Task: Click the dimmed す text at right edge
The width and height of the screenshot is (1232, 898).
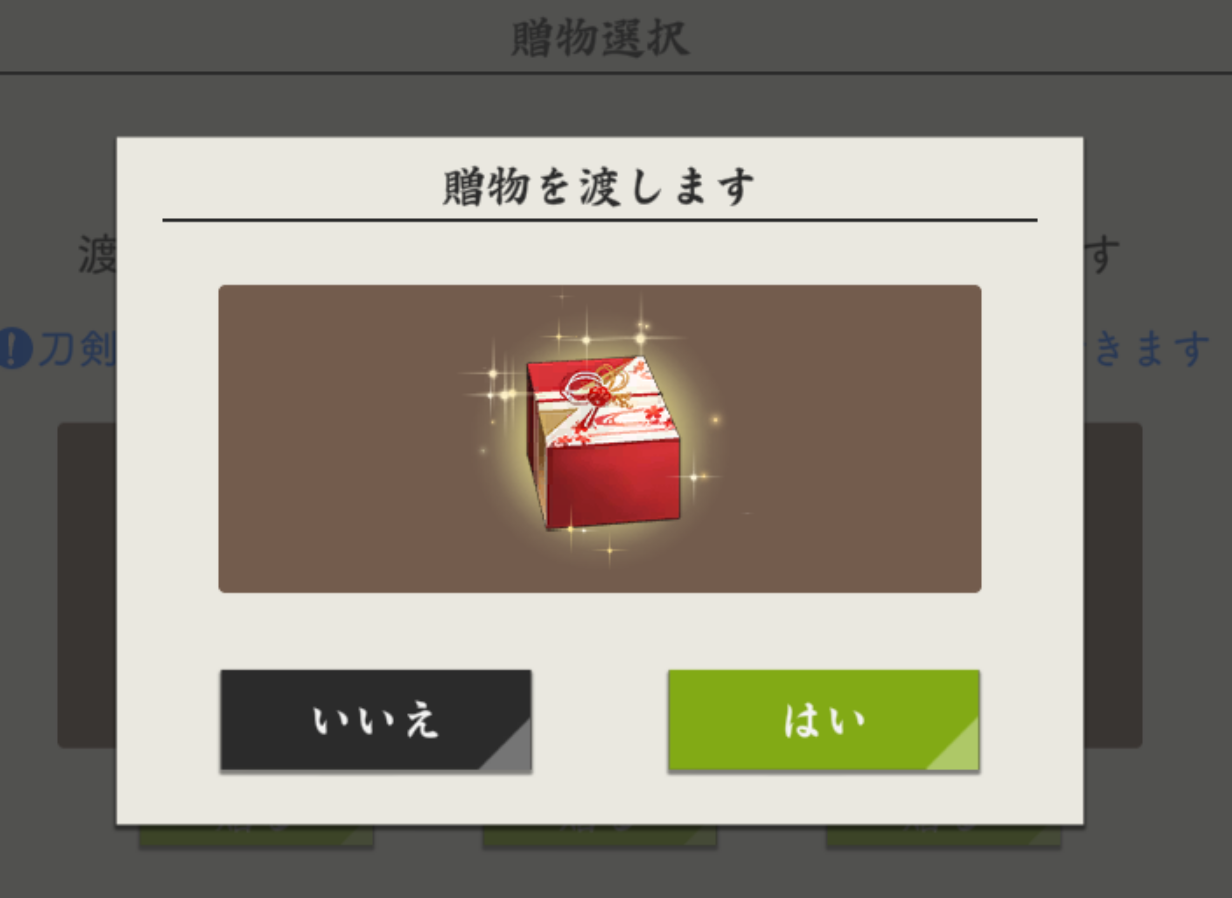Action: click(1100, 256)
